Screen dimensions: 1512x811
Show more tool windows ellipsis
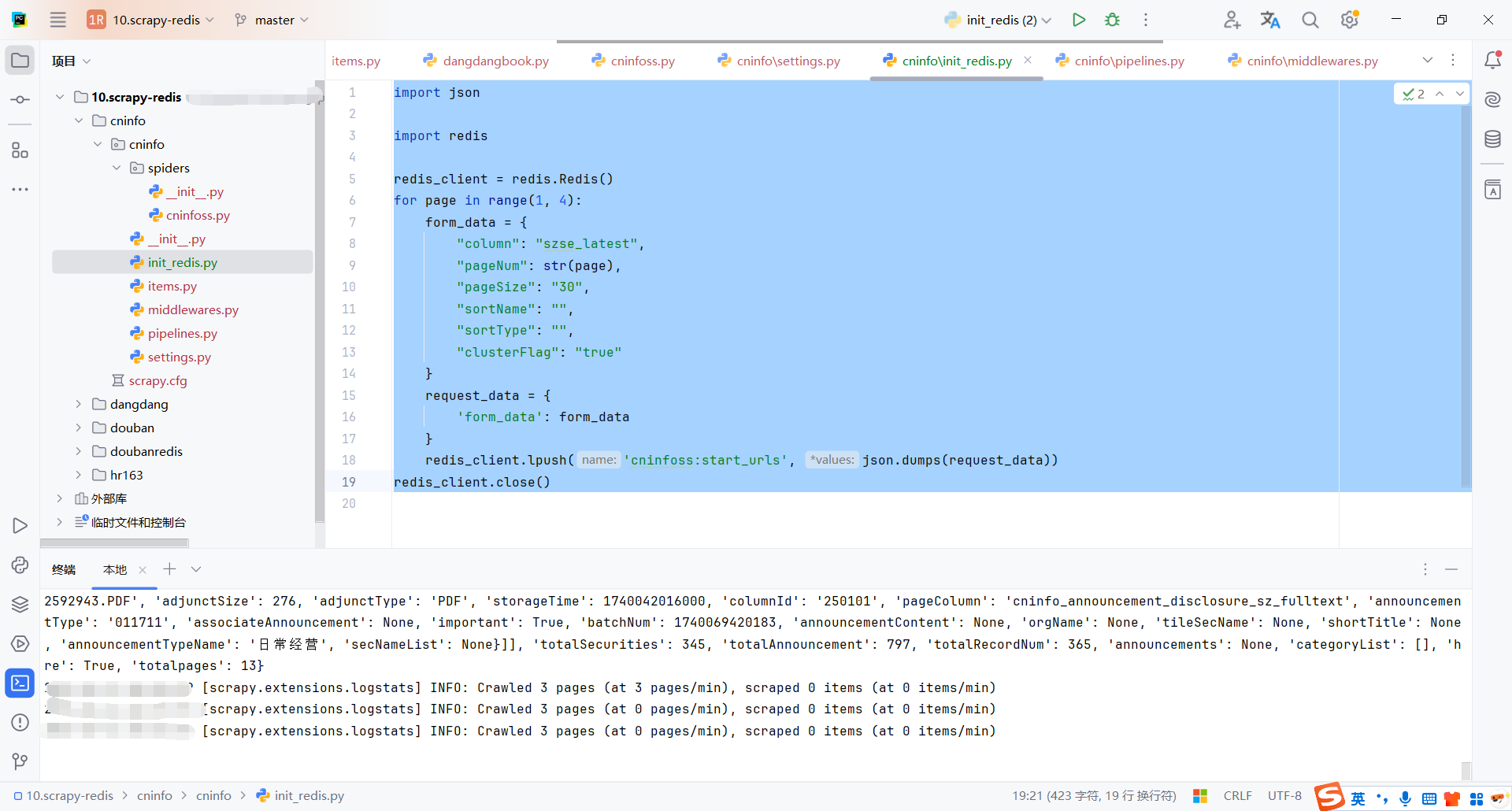[20, 190]
